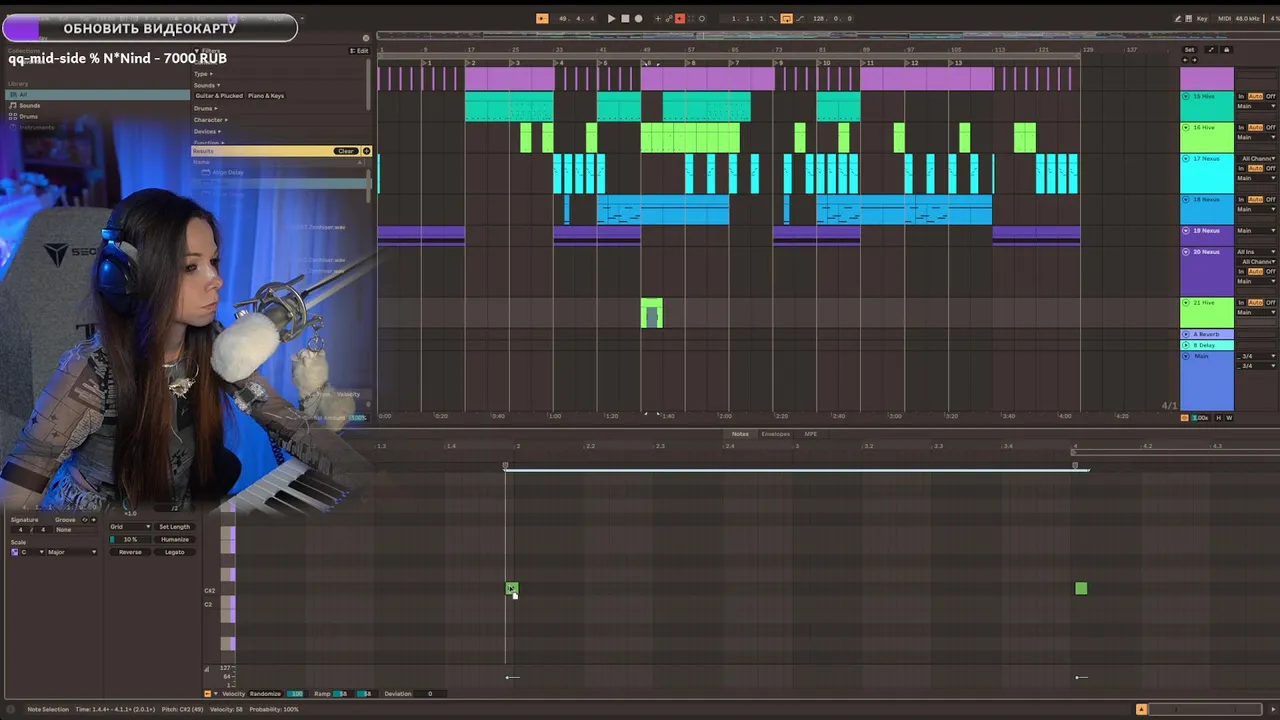Click the 1.00x zoom value
The width and height of the screenshot is (1280, 720).
[x=1200, y=417]
